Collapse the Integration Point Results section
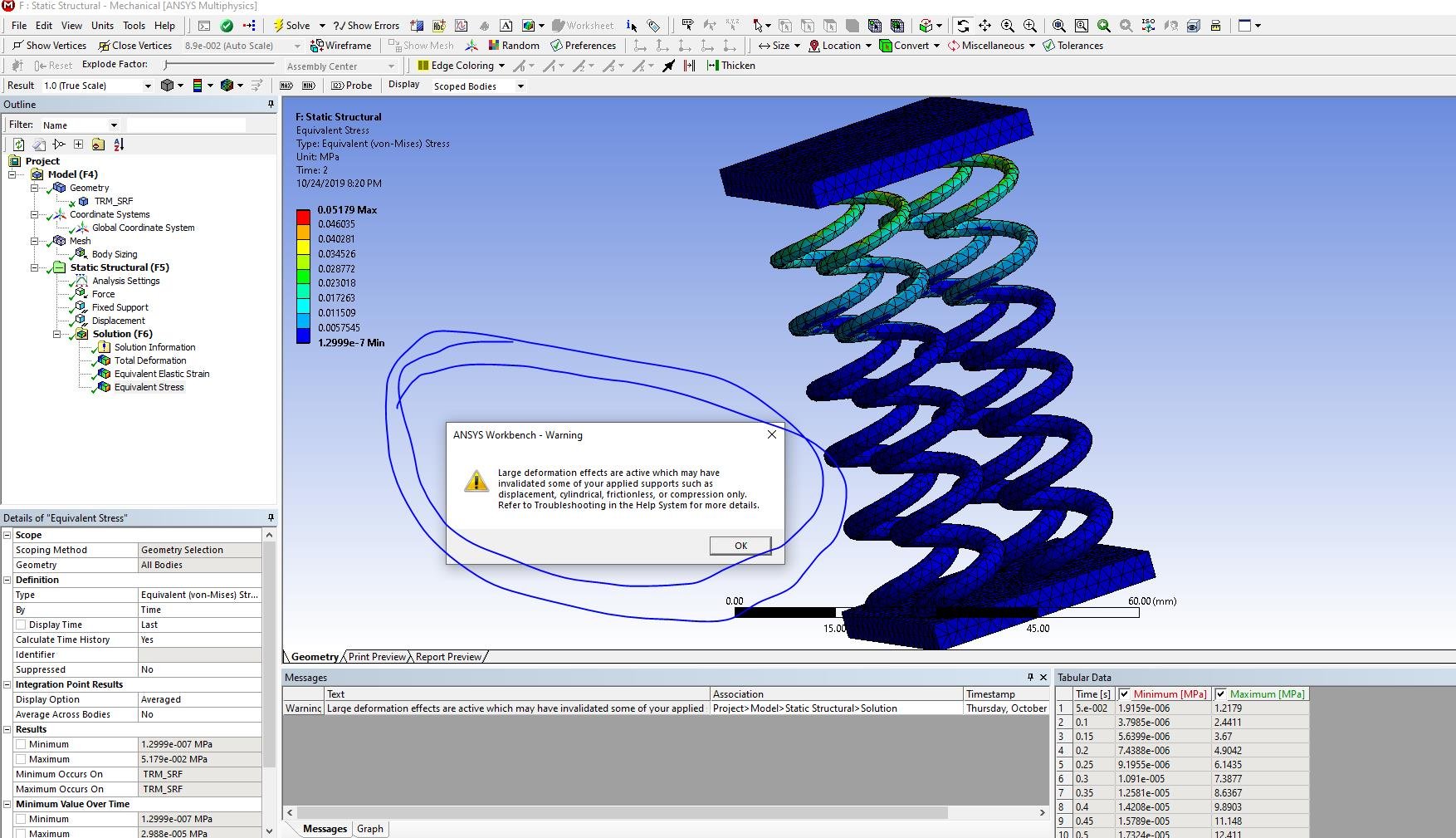This screenshot has width=1456, height=838. [x=7, y=684]
